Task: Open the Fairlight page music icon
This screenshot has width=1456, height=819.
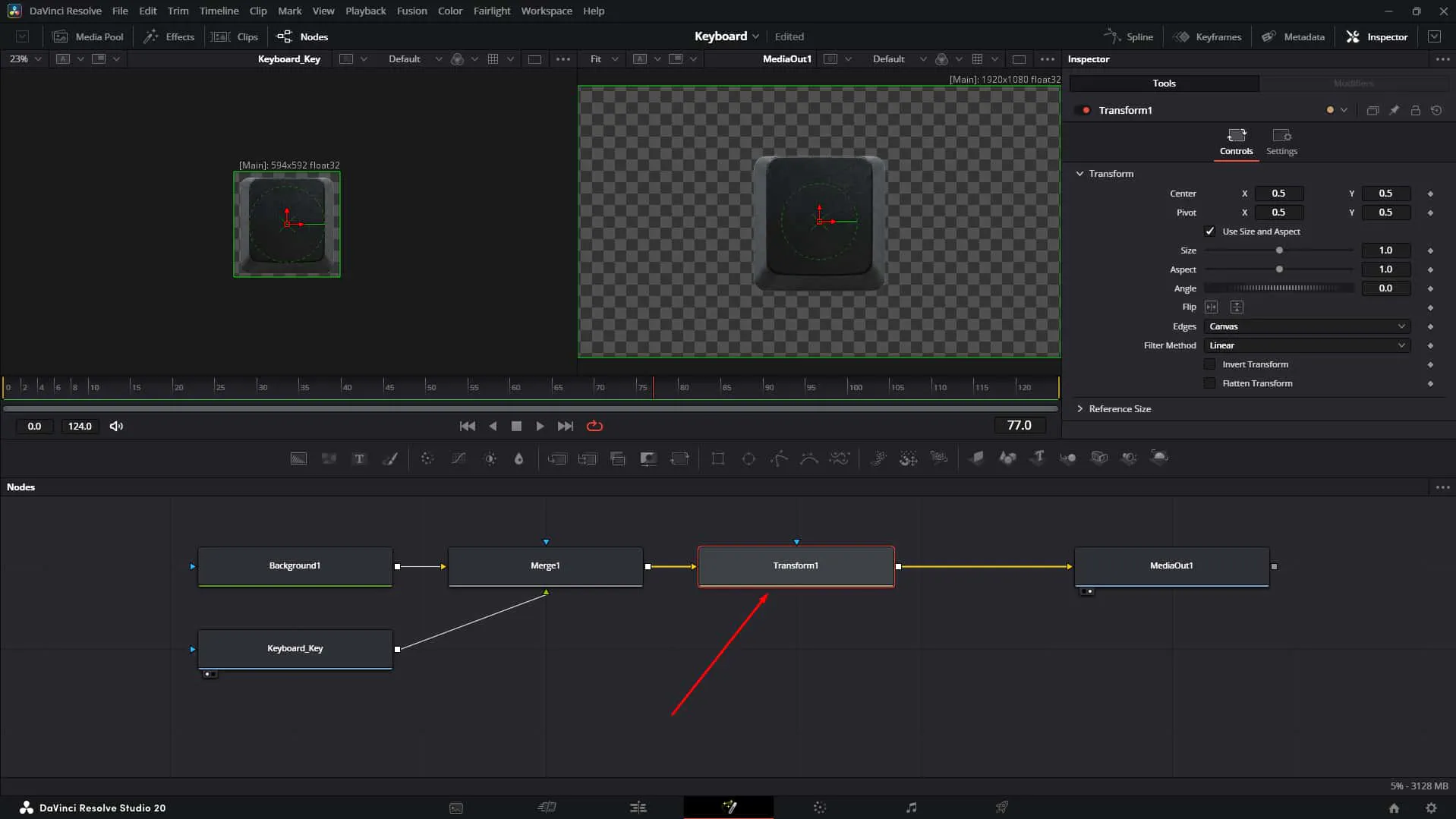Action: tap(911, 807)
